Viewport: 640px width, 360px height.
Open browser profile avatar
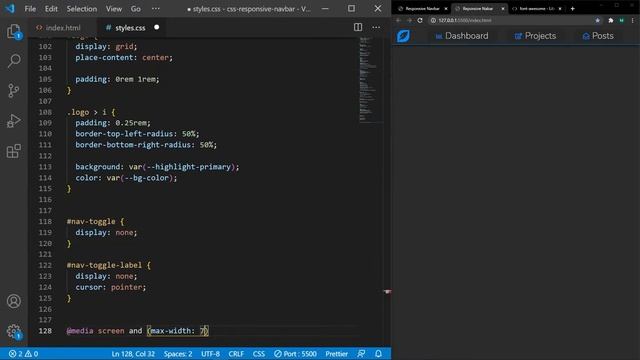(622, 20)
